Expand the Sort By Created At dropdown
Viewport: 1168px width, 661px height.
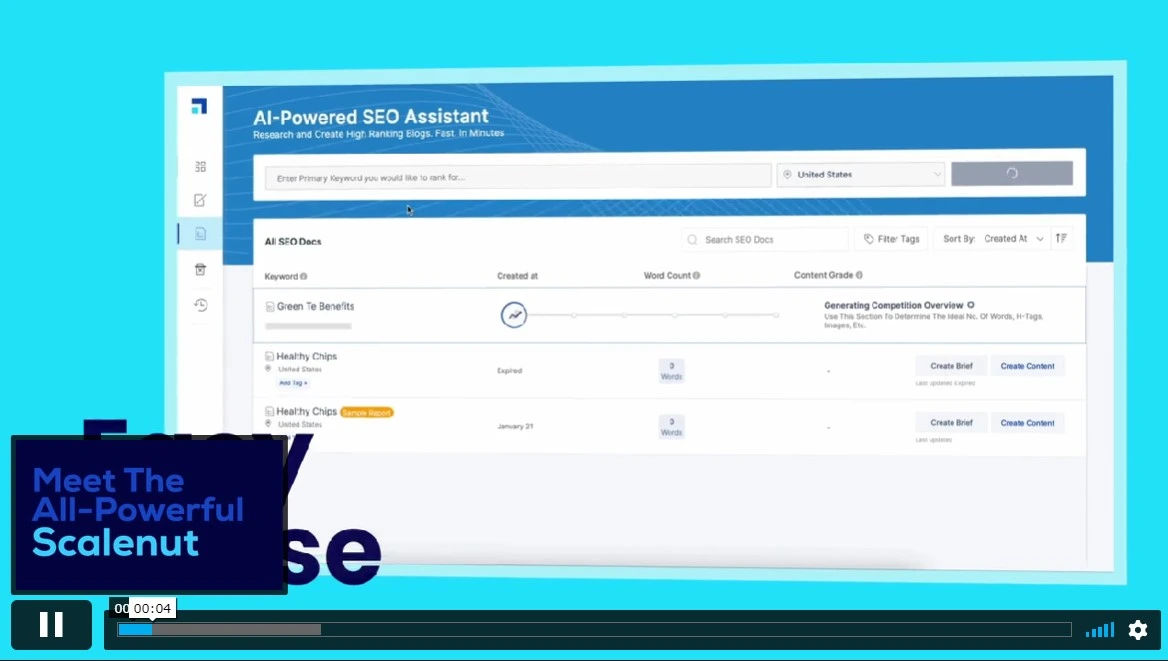[x=992, y=238]
